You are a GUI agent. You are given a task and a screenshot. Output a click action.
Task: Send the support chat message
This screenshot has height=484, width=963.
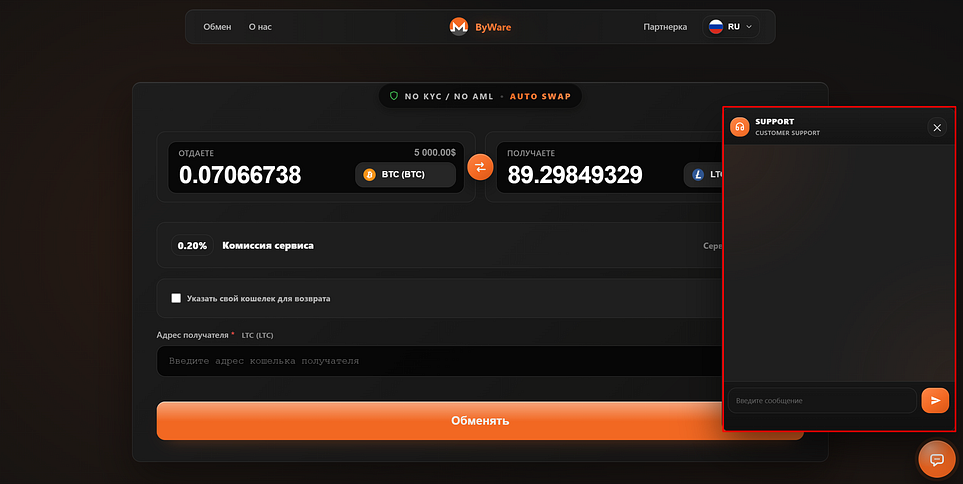(x=934, y=400)
